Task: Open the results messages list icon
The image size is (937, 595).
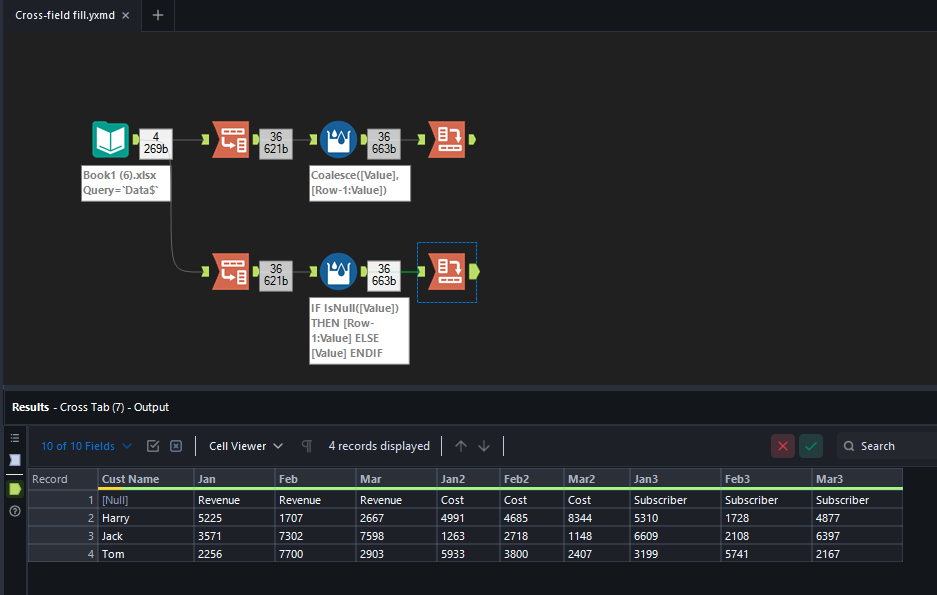Action: pyautogui.click(x=15, y=438)
